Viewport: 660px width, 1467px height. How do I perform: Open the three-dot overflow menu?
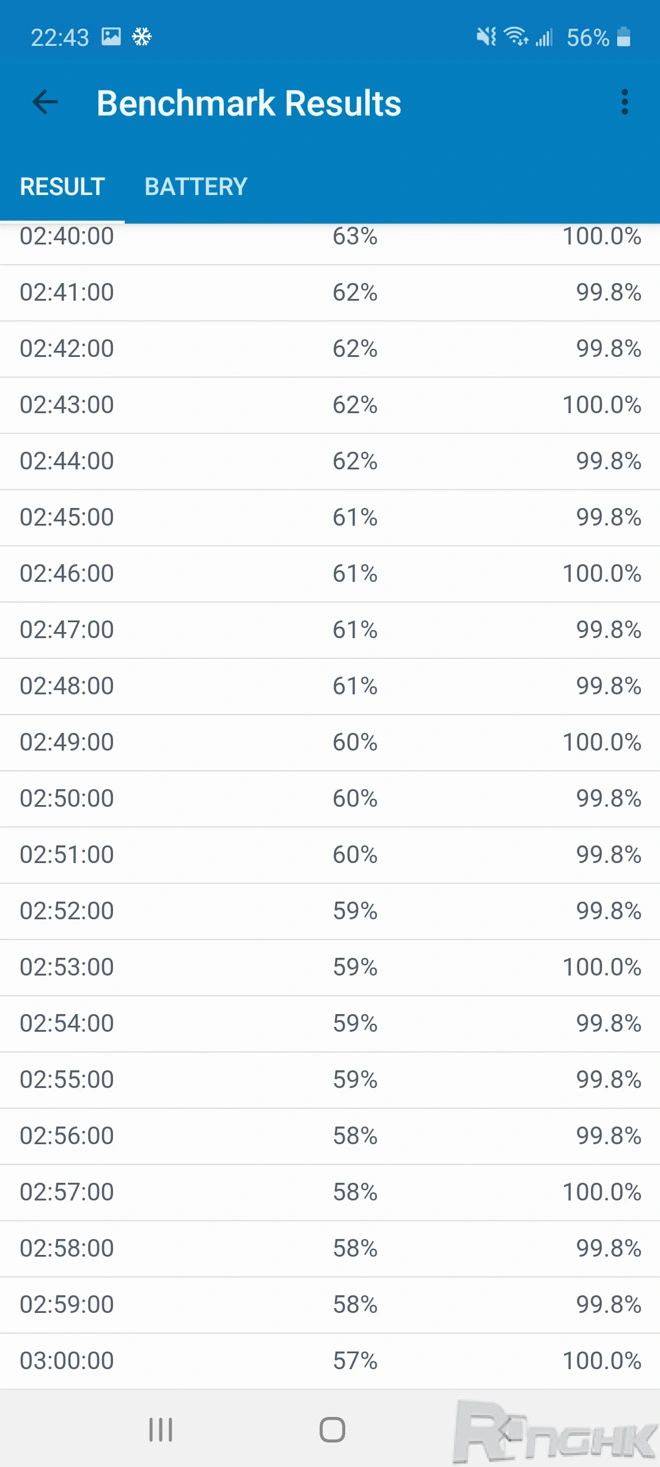(625, 102)
